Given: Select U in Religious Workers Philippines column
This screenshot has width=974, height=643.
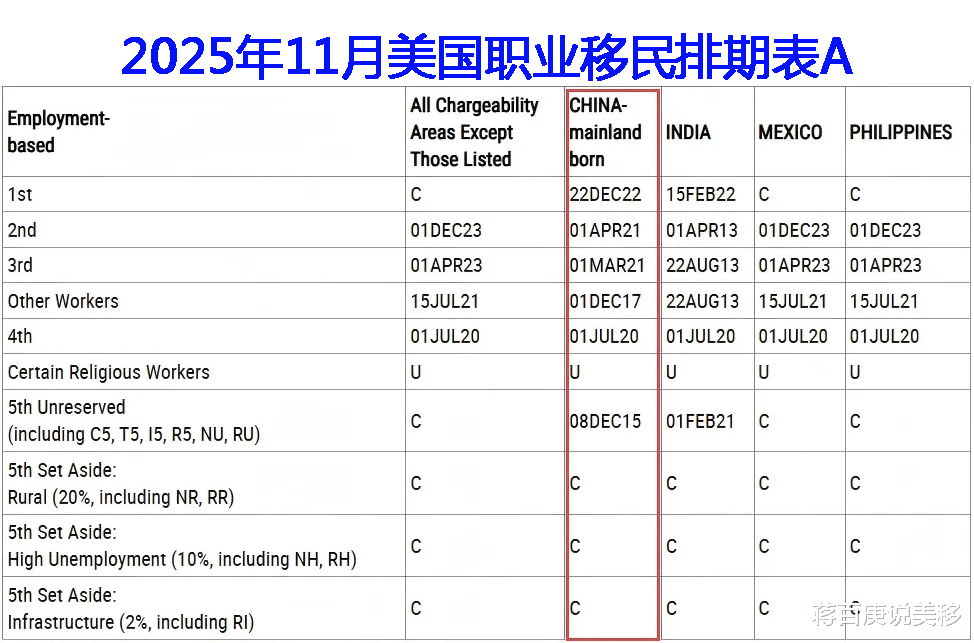Looking at the screenshot, I should 855,372.
